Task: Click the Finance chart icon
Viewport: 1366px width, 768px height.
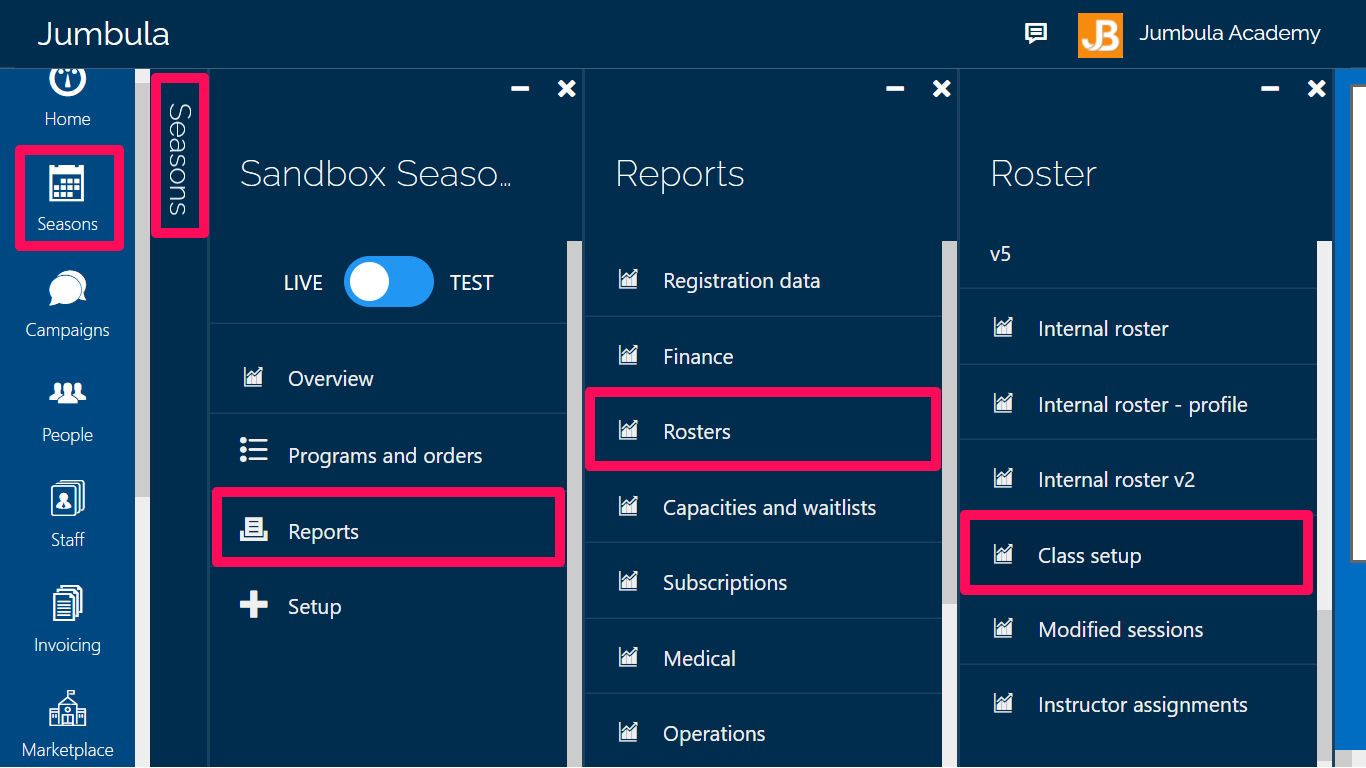Action: point(628,354)
